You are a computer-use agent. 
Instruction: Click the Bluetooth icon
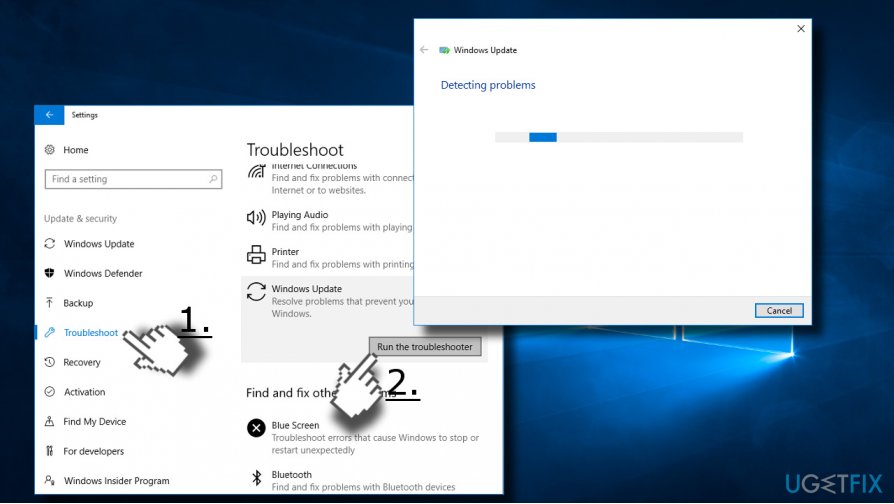click(257, 477)
